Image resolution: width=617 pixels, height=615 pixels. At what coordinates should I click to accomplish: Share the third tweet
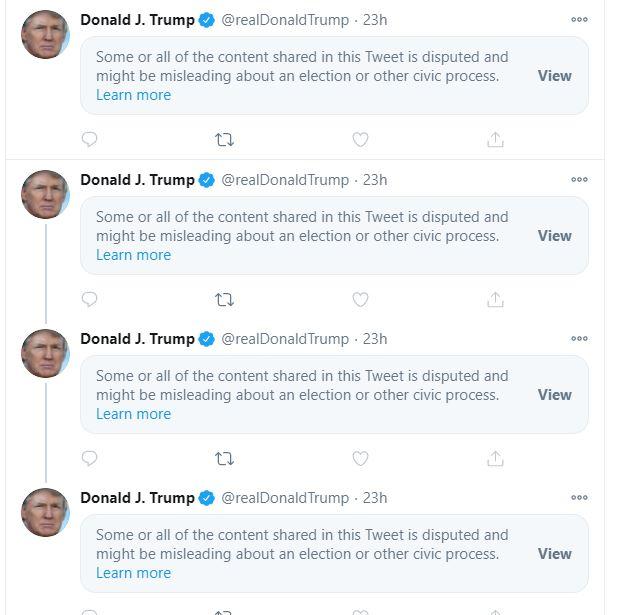point(495,458)
